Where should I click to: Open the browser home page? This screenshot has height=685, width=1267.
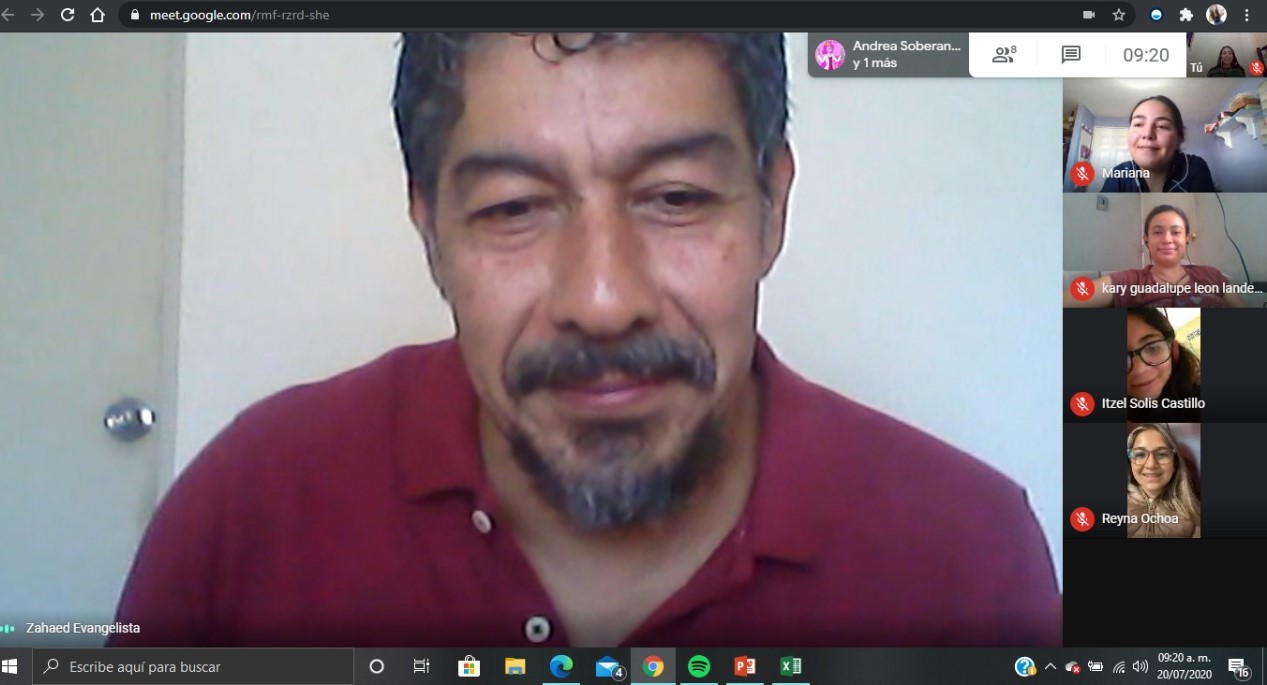pyautogui.click(x=97, y=15)
